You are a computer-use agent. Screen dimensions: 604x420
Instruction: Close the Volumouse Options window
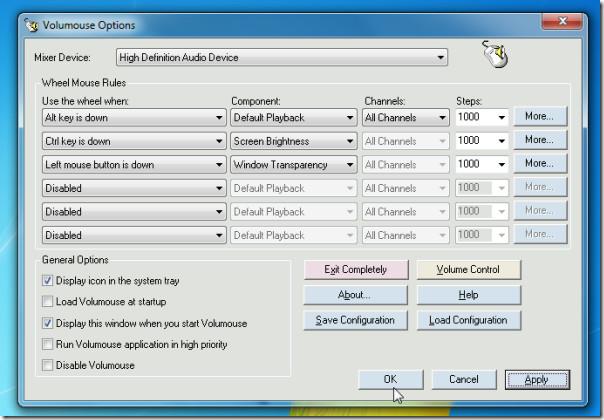[562, 21]
